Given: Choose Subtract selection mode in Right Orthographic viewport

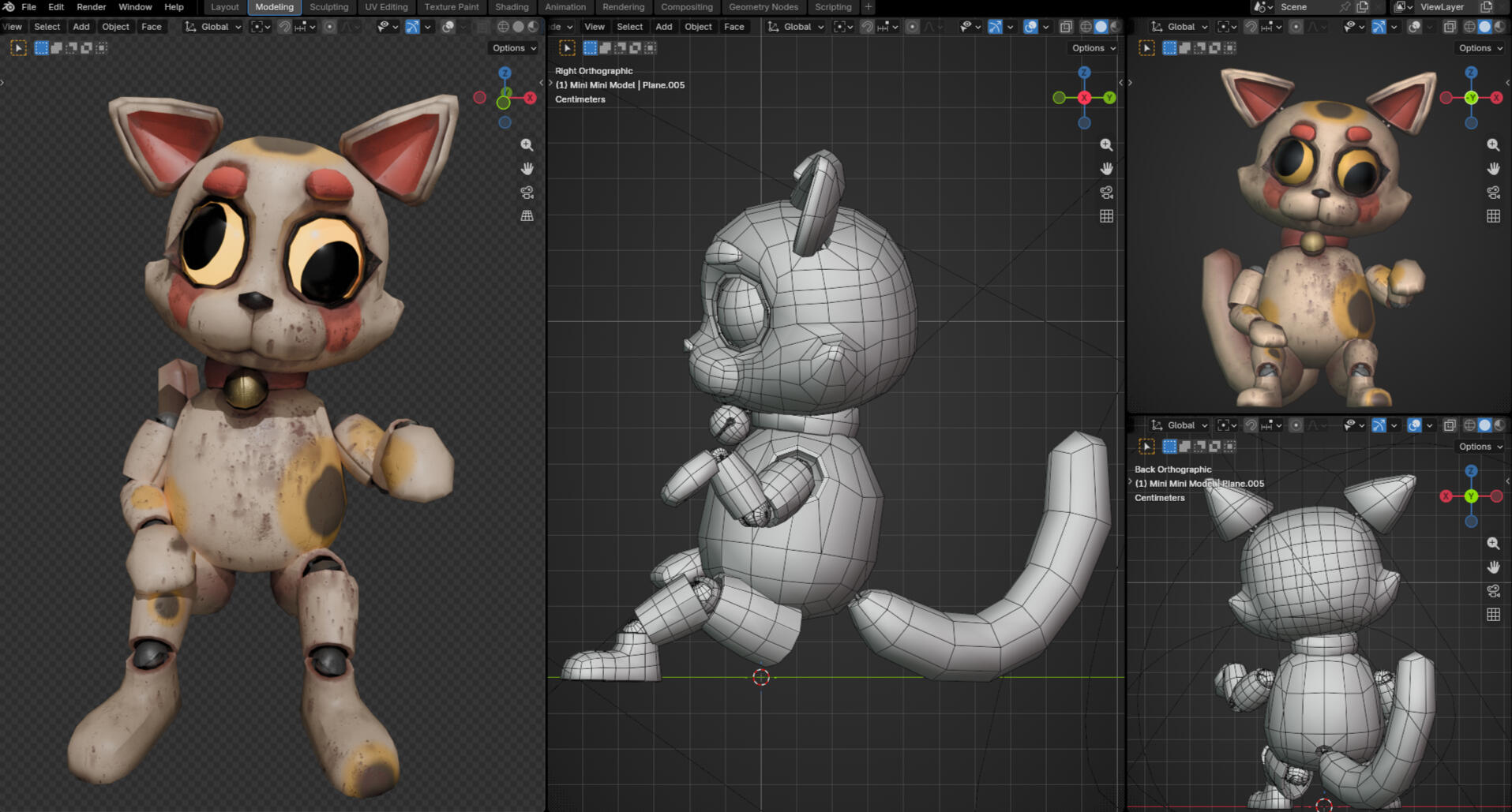Looking at the screenshot, I should (x=621, y=48).
